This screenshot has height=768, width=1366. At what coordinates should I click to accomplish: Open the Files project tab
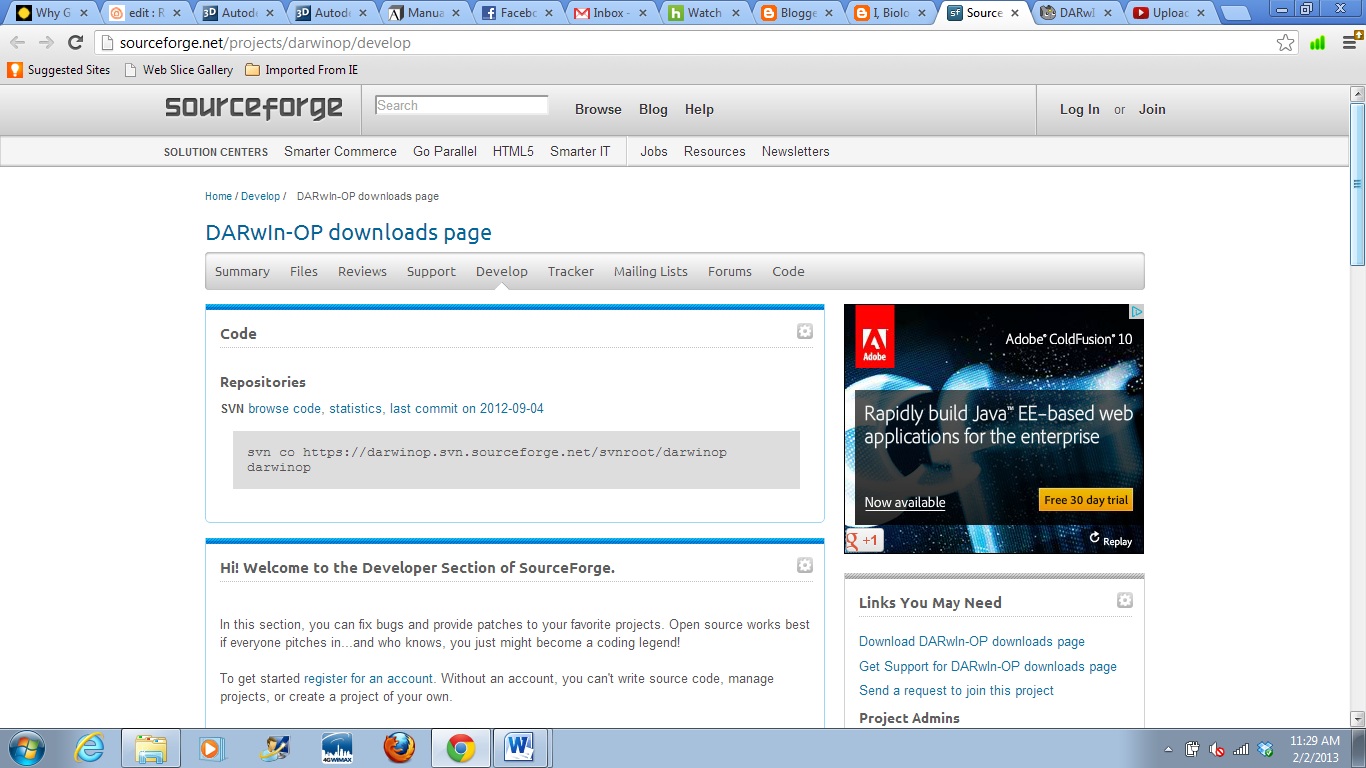click(x=304, y=271)
